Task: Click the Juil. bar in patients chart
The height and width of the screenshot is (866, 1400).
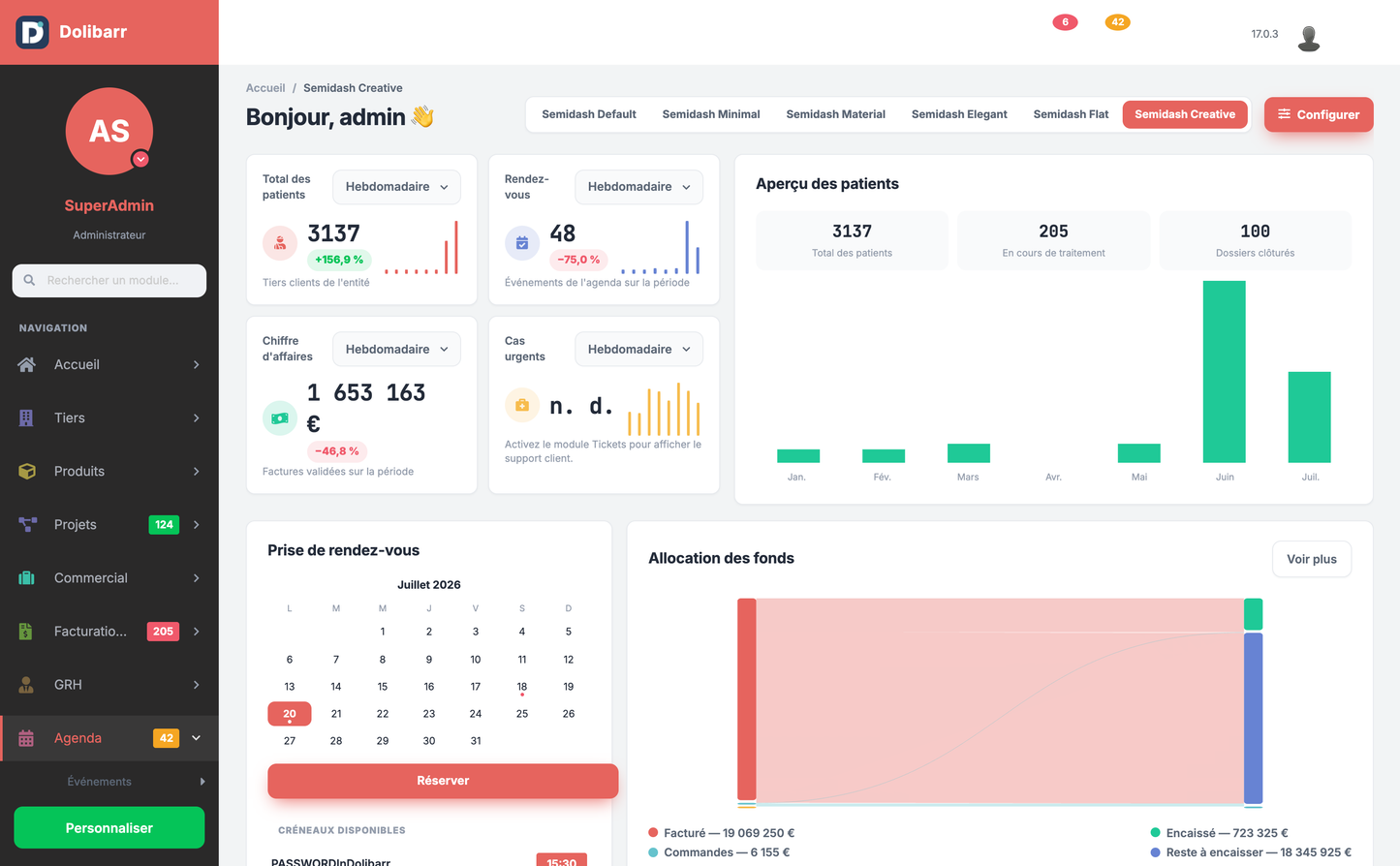Action: [1310, 418]
